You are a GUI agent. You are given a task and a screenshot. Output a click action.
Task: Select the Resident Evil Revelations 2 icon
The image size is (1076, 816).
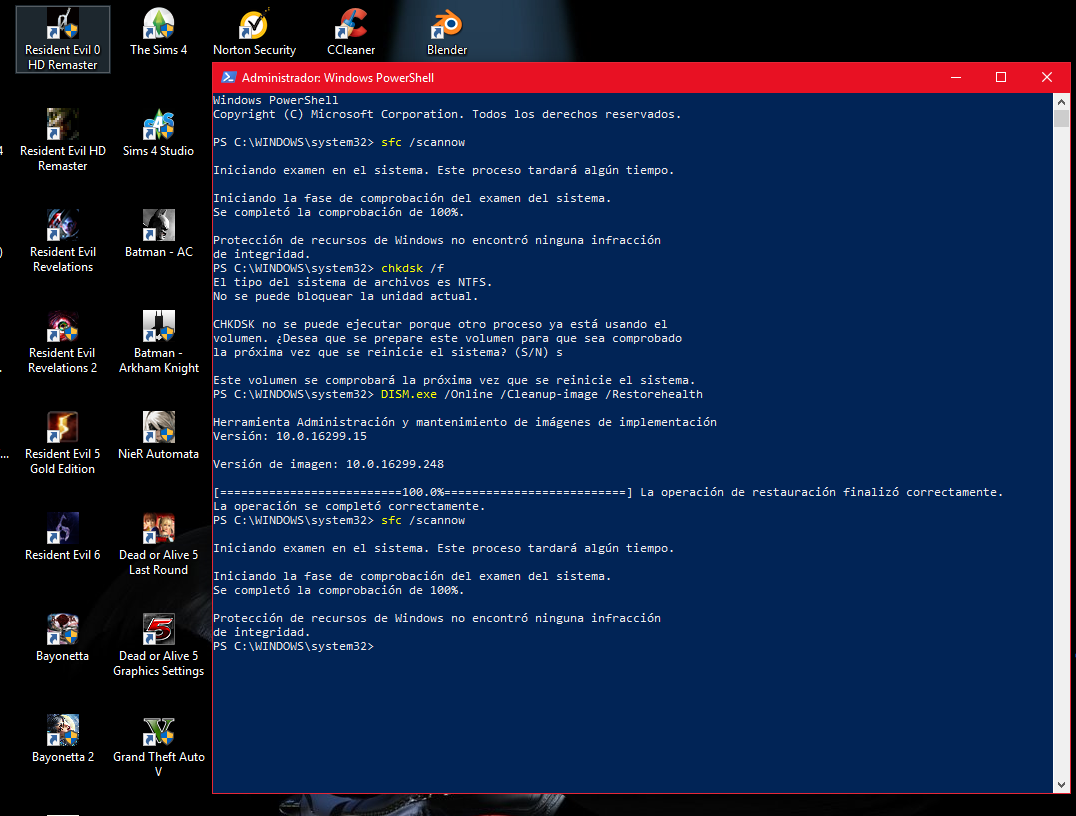point(62,342)
